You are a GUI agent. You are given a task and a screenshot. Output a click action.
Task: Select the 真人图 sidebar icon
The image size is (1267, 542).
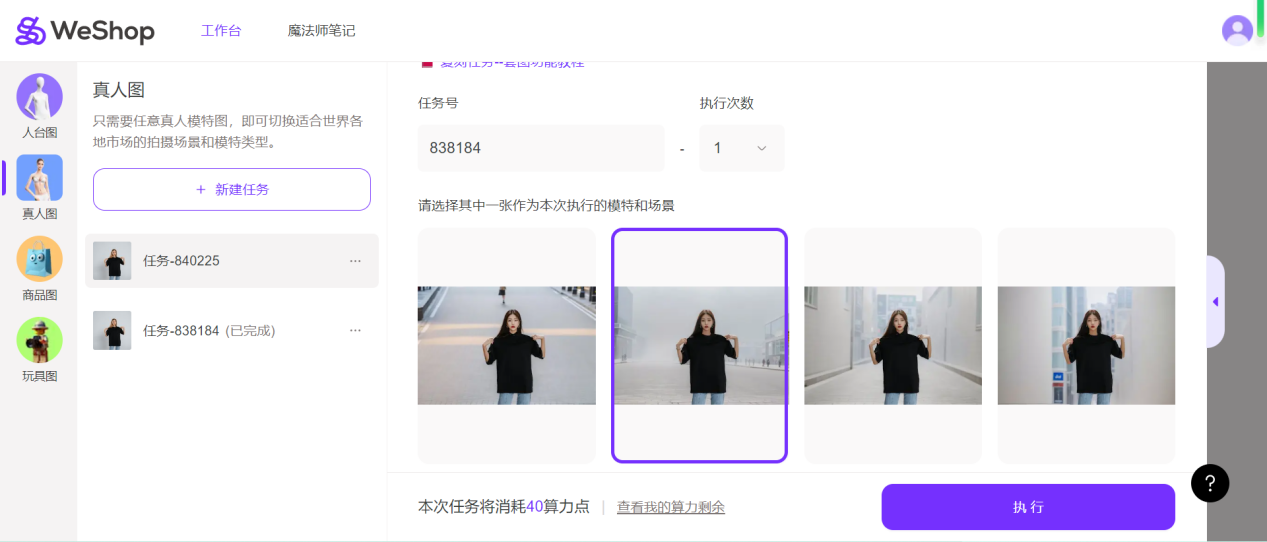click(x=40, y=179)
